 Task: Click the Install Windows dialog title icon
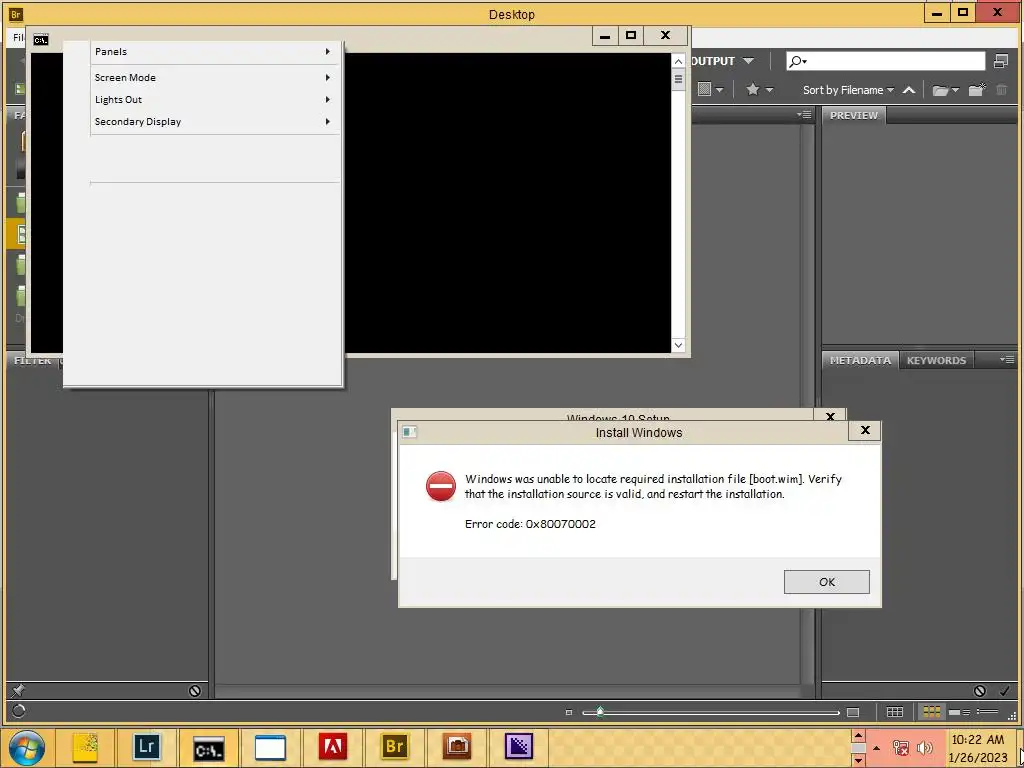pos(409,432)
